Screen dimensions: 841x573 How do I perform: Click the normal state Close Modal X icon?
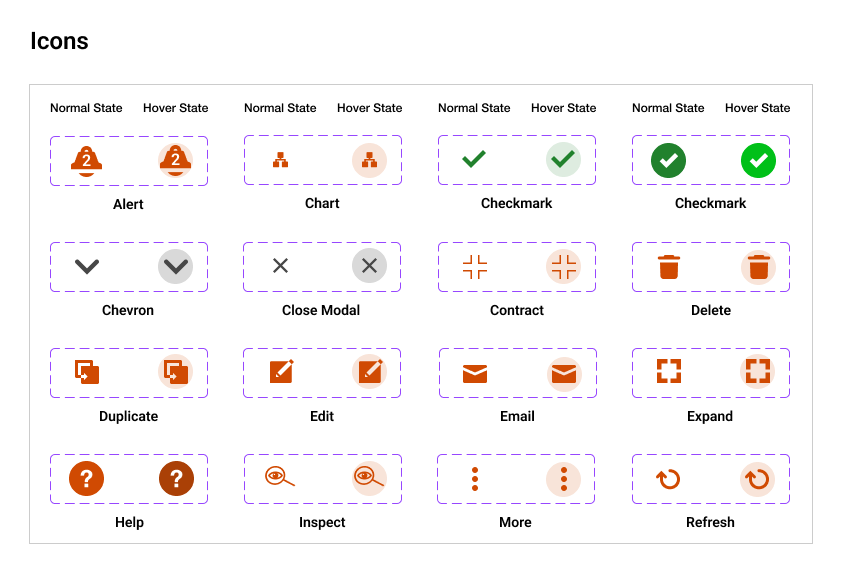coord(281,266)
